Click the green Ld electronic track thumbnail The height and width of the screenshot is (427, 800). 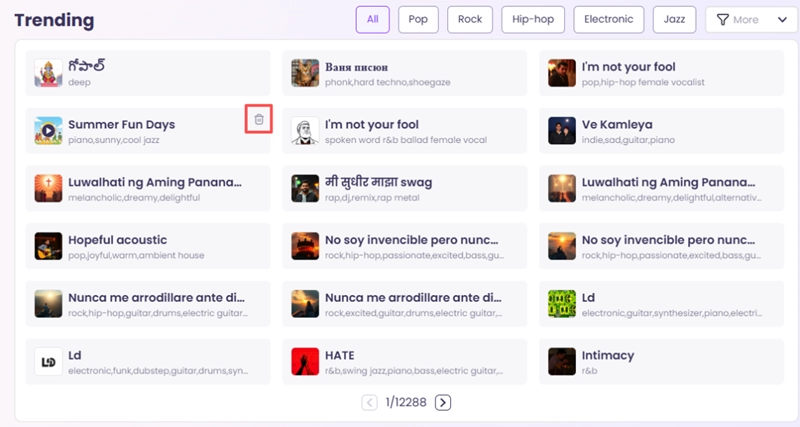[562, 303]
